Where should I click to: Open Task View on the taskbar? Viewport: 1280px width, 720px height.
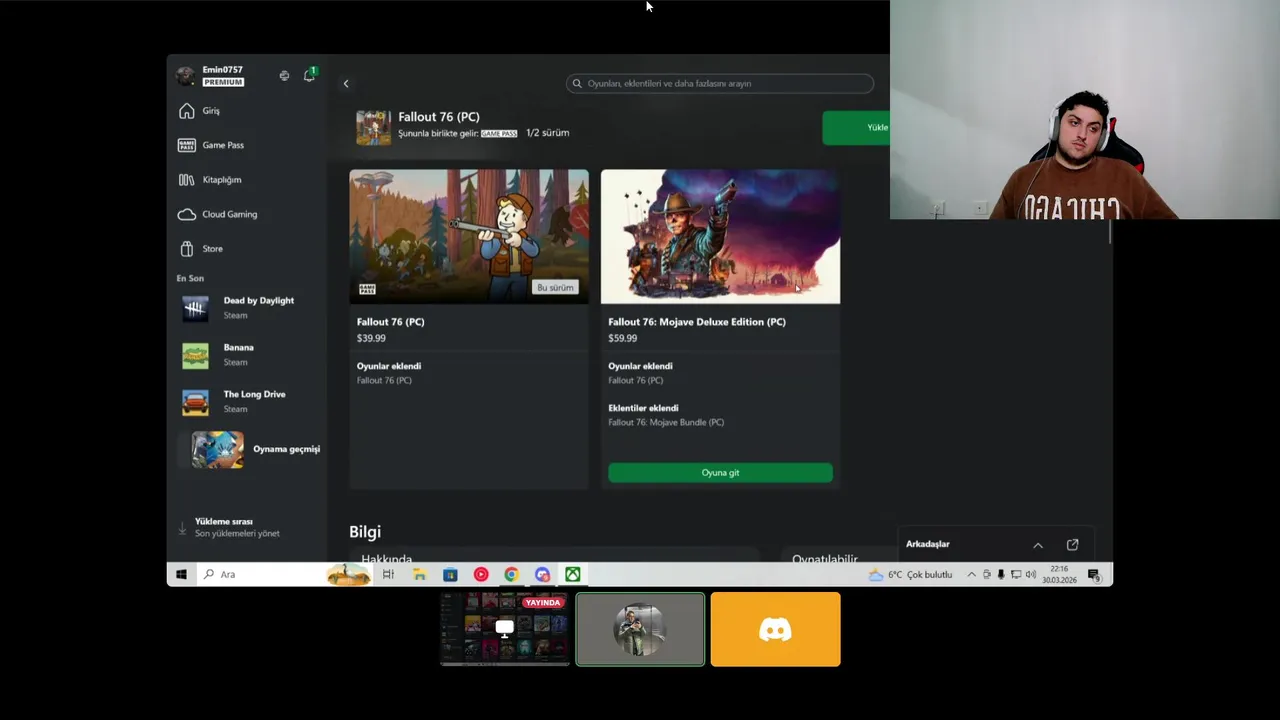[x=388, y=574]
